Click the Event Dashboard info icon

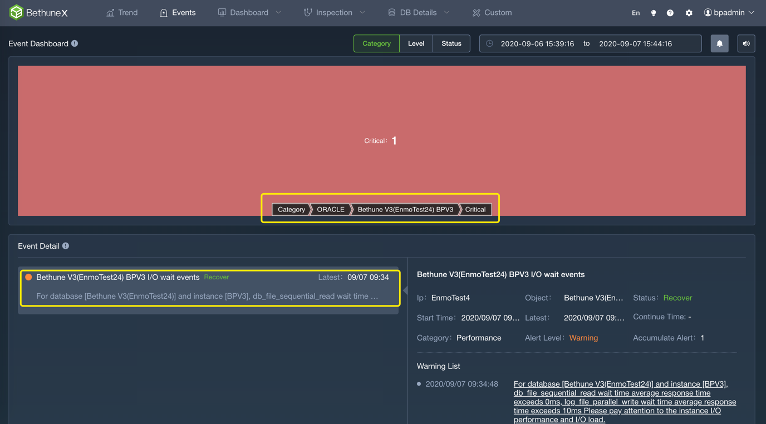[x=75, y=44]
